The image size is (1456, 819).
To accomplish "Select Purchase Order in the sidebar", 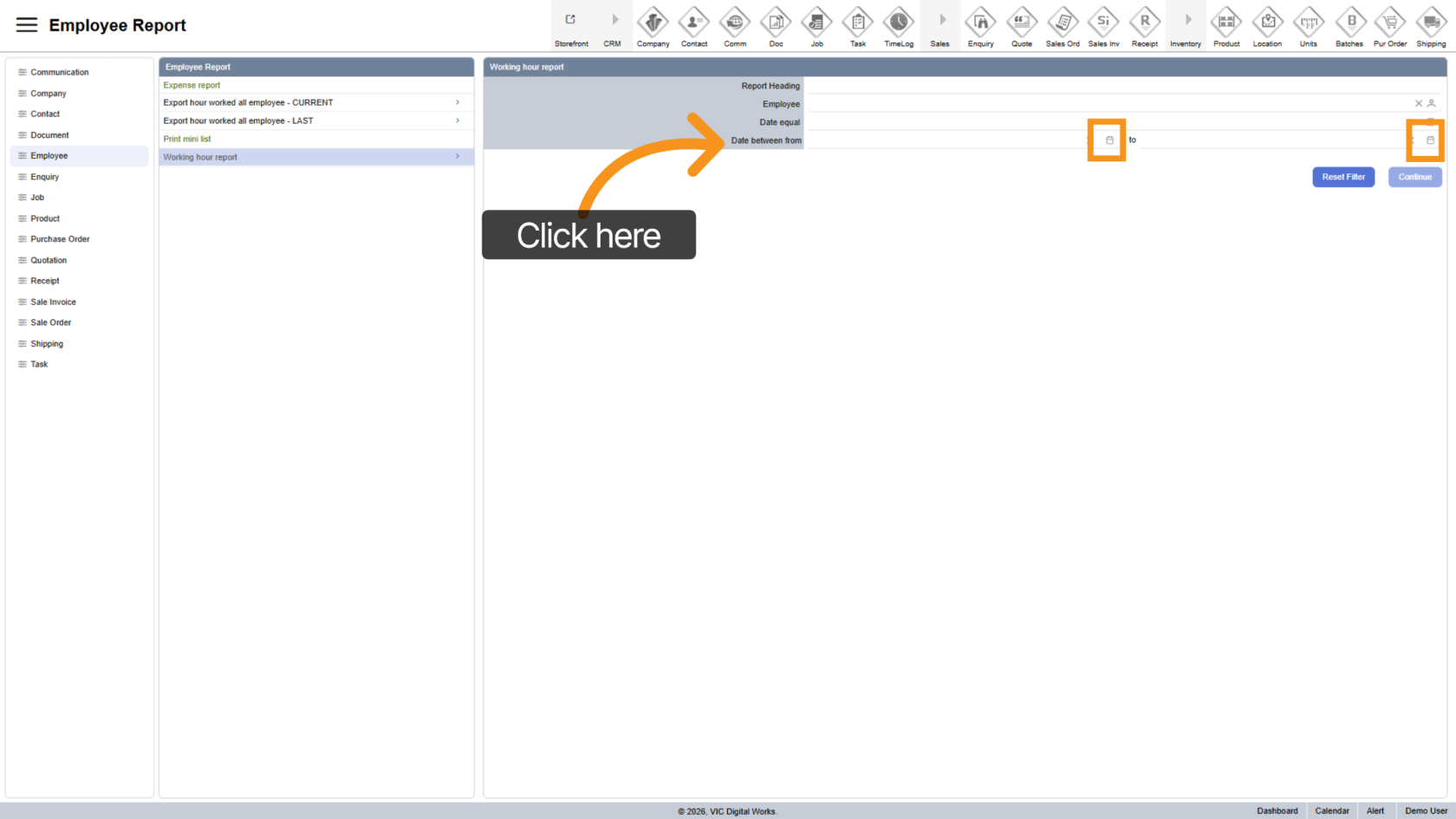I will [x=60, y=239].
